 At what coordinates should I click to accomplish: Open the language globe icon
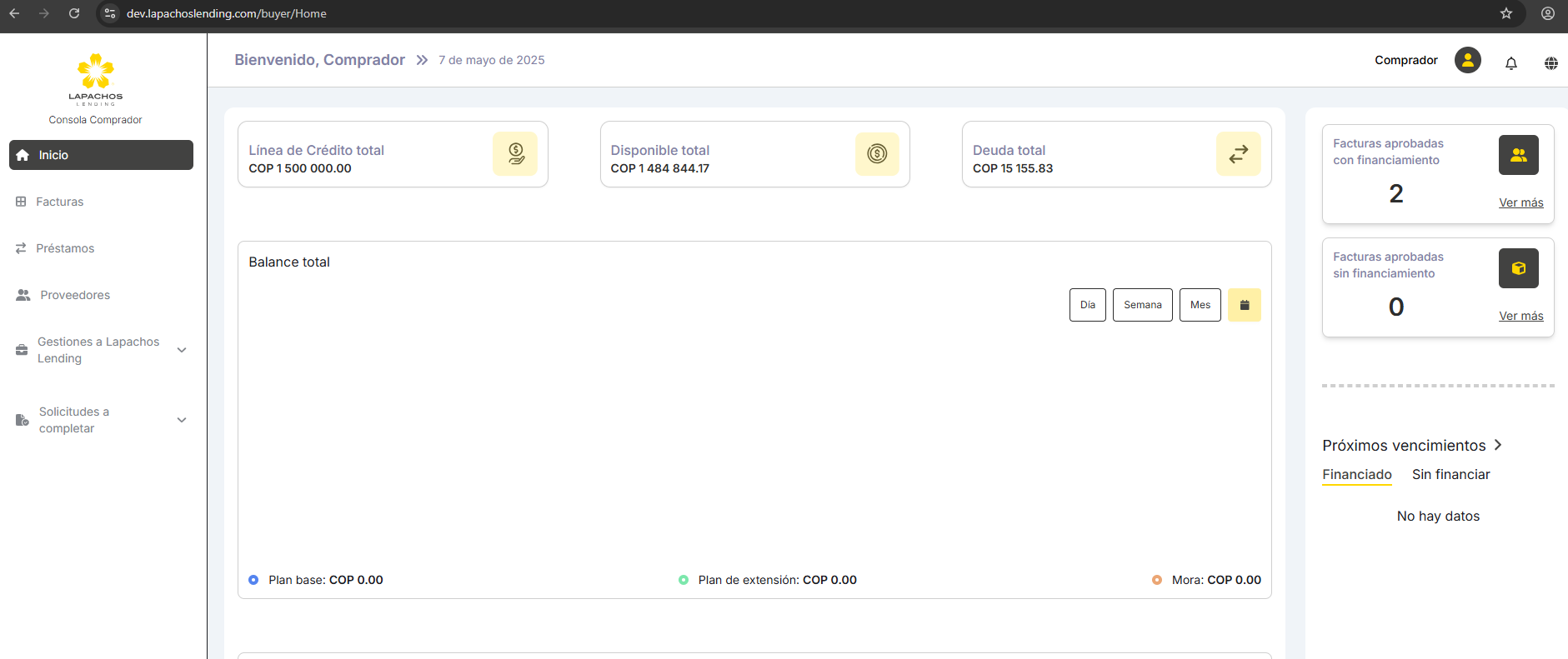point(1550,63)
